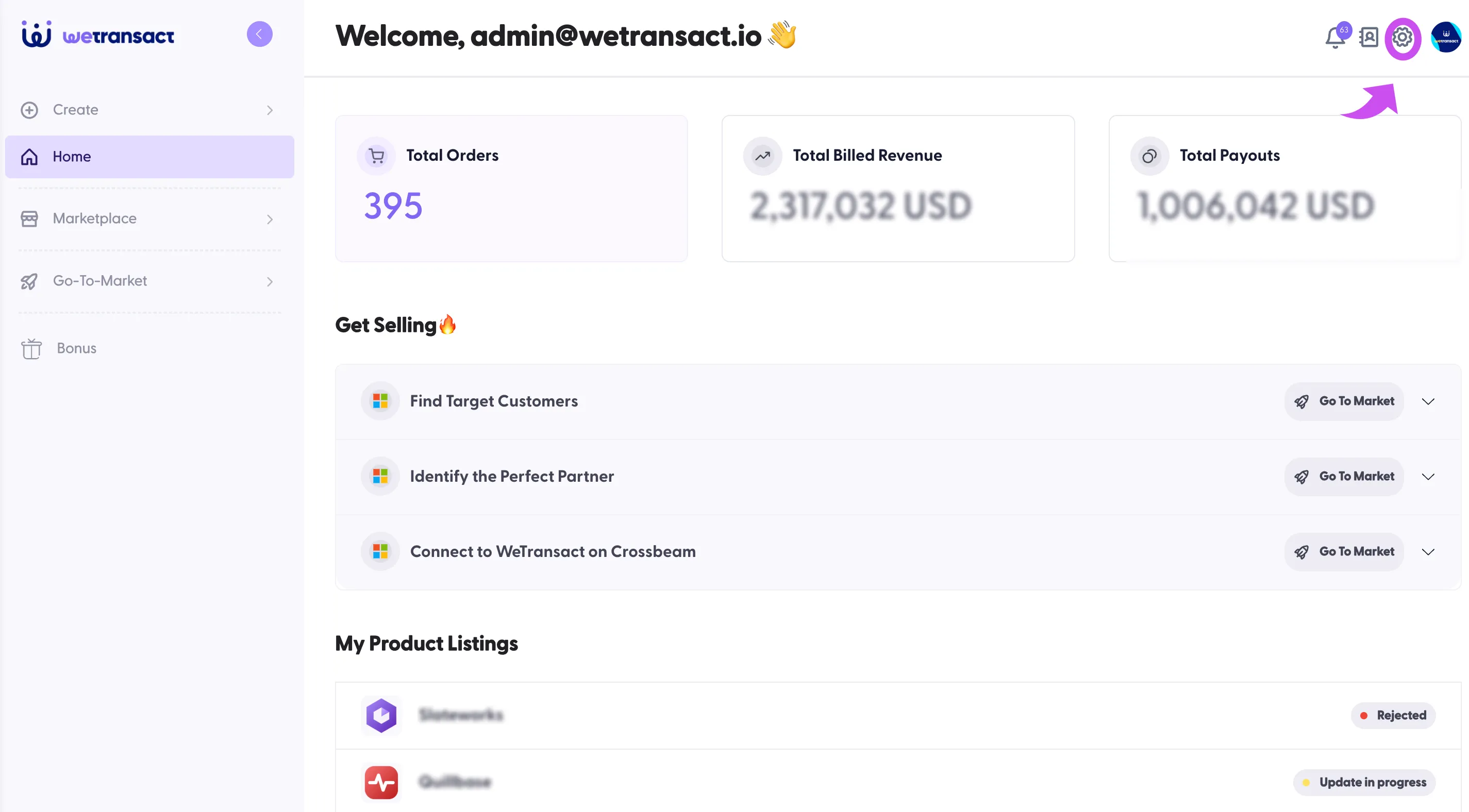Click Go To Market for Connect to WeTransact
This screenshot has height=812, width=1469.
1344,552
